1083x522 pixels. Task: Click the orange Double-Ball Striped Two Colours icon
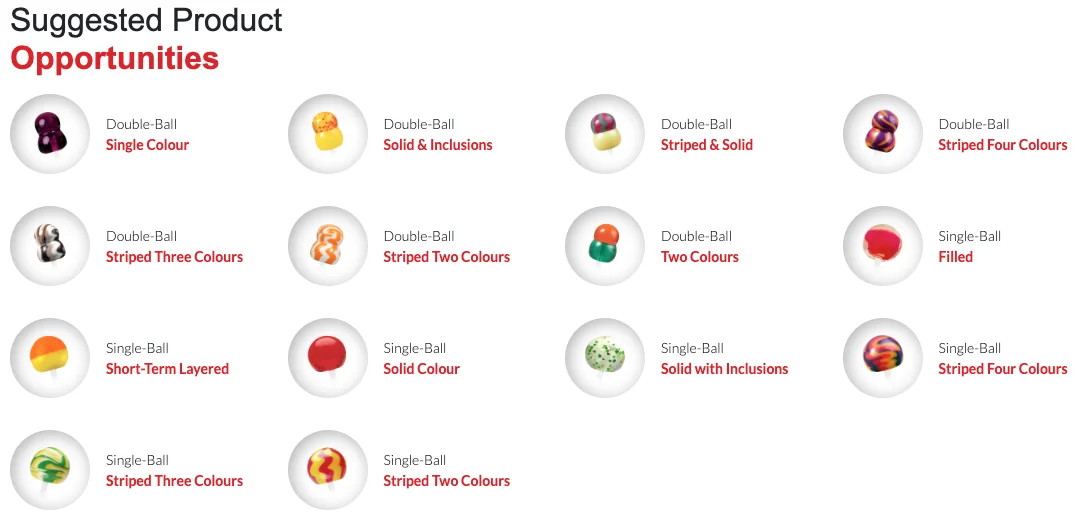pos(327,246)
